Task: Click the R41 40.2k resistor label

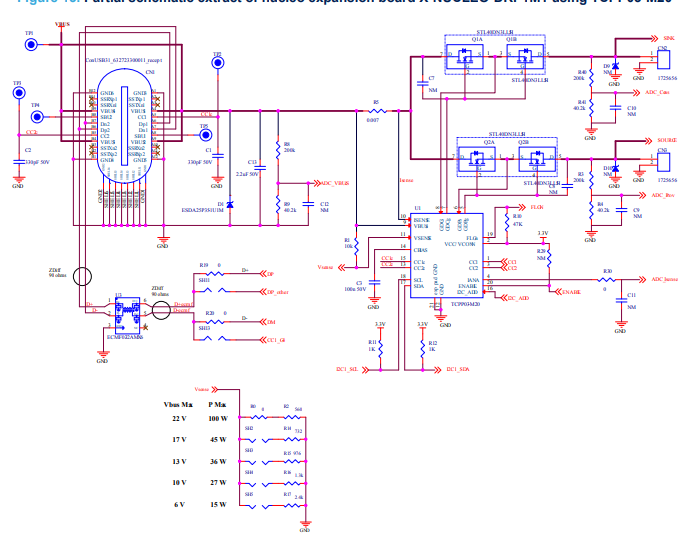Action: pos(580,105)
